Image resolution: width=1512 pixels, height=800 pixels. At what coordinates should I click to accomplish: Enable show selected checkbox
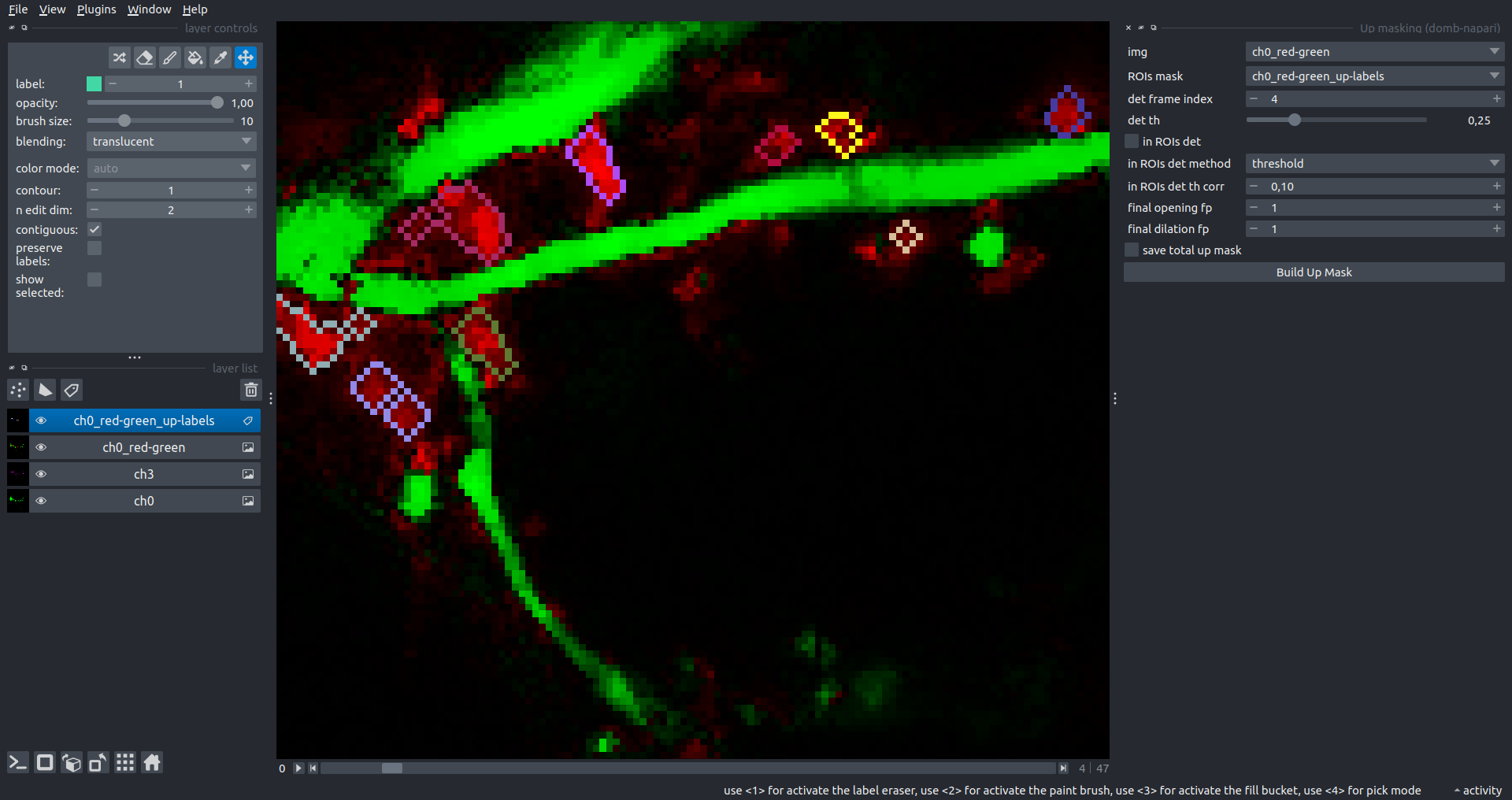point(94,280)
